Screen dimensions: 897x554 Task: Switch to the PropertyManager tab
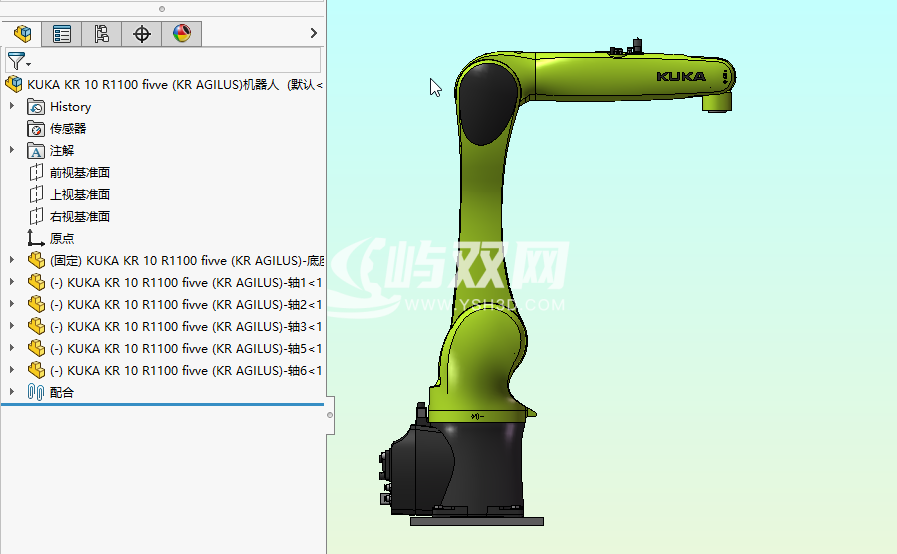[x=61, y=34]
